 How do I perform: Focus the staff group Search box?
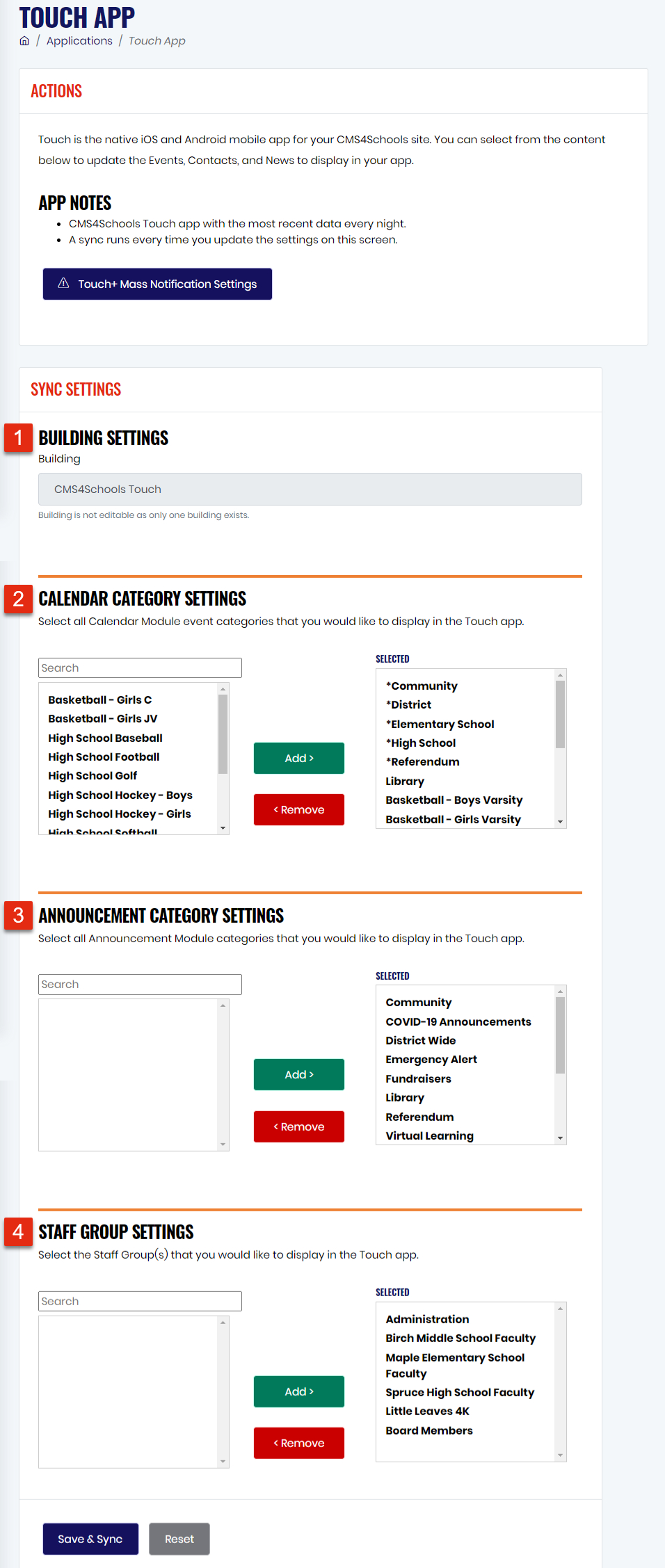click(140, 1301)
